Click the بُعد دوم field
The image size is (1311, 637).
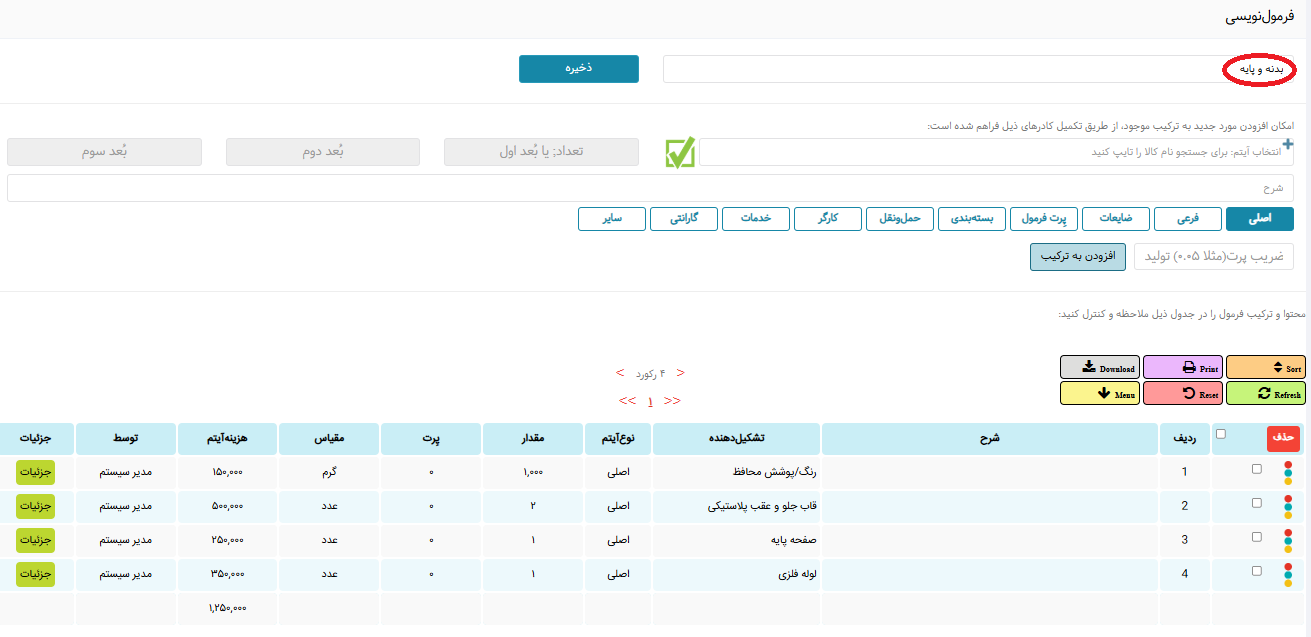click(x=323, y=152)
